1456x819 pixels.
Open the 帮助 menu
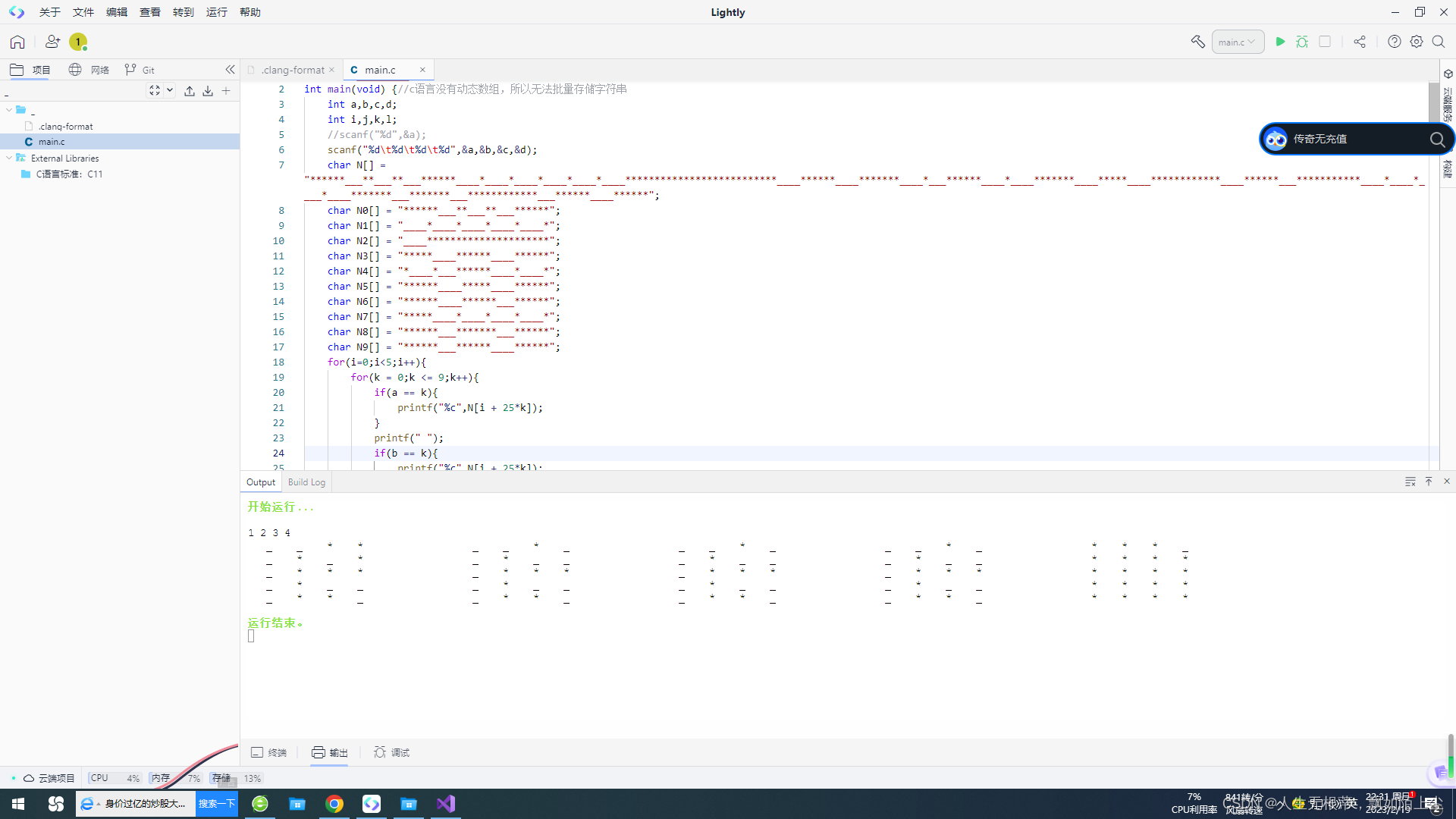coord(249,12)
